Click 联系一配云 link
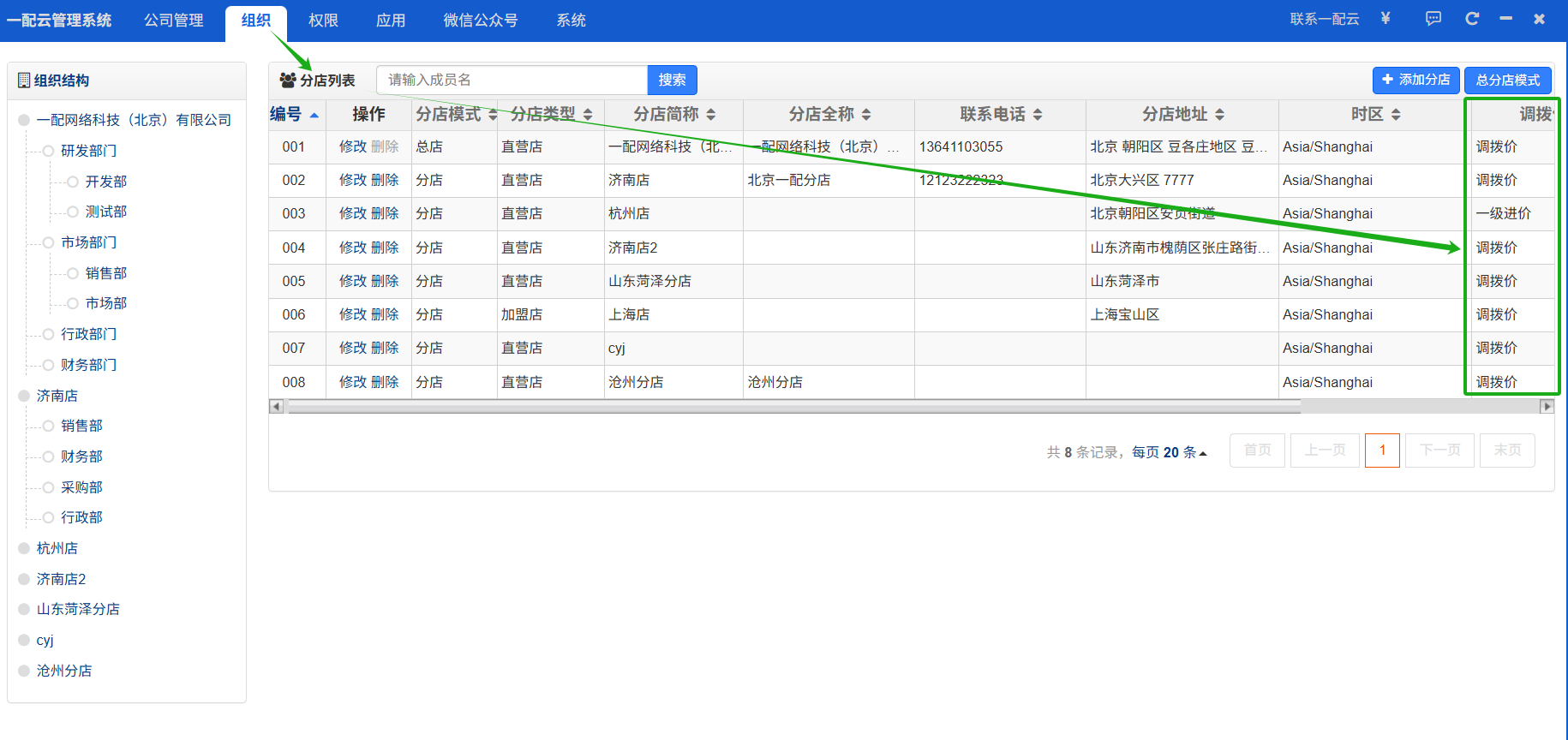The height and width of the screenshot is (740, 1568). coord(1325,19)
